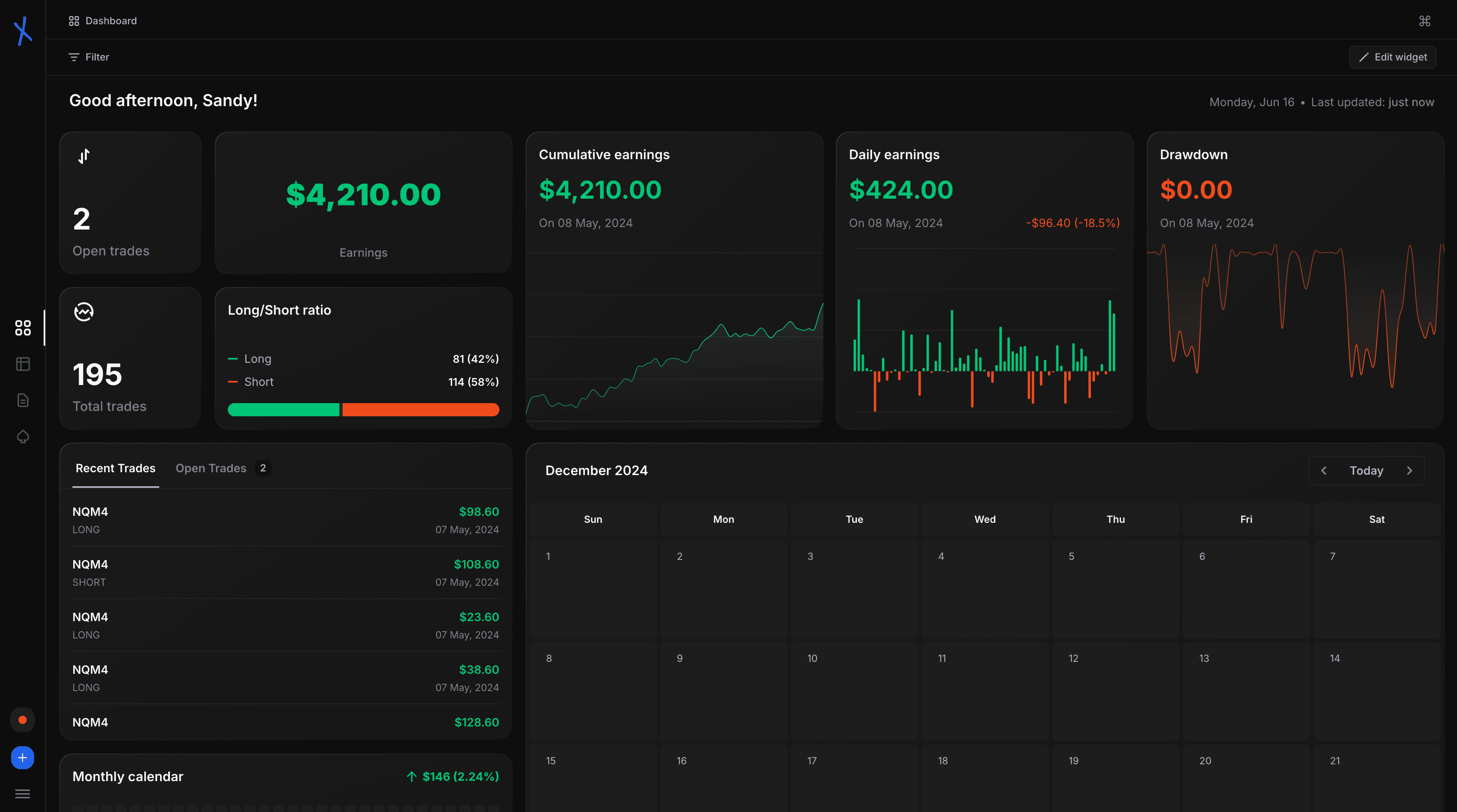This screenshot has height=812, width=1457.
Task: Click the open trades arrows icon
Action: tap(84, 156)
